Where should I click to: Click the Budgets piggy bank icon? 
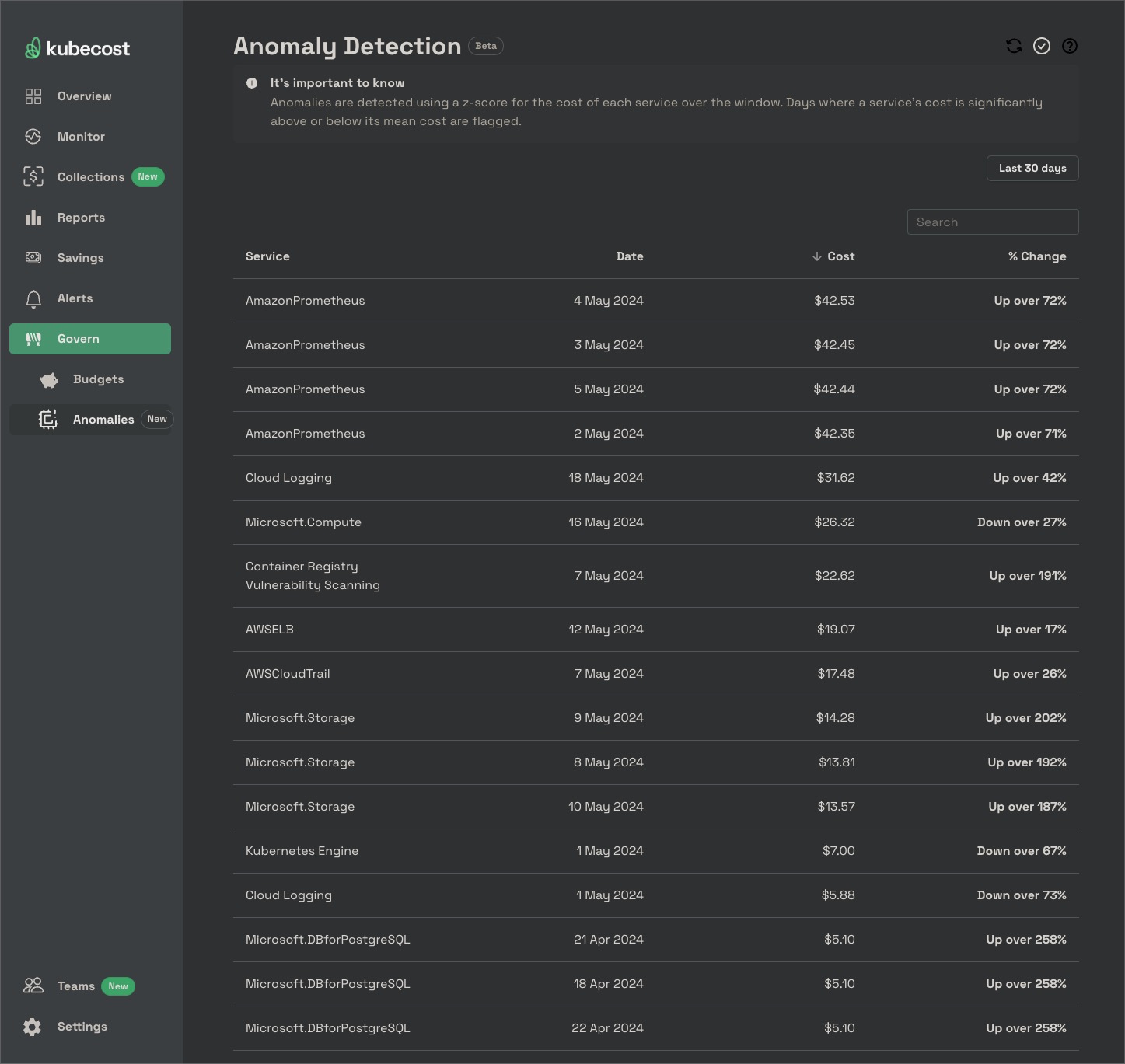pyautogui.click(x=49, y=379)
